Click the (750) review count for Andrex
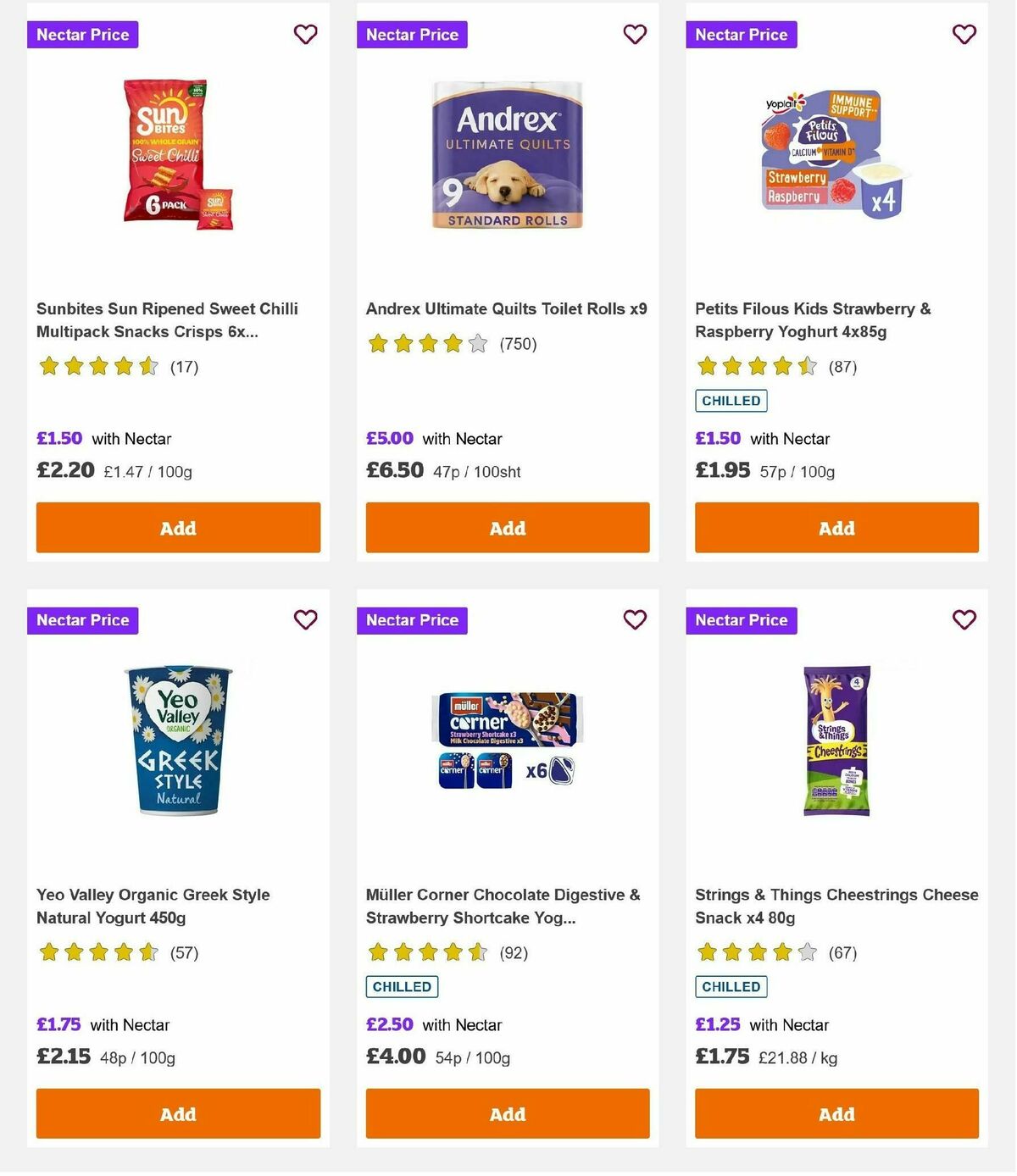This screenshot has height=1176, width=1017. (517, 344)
